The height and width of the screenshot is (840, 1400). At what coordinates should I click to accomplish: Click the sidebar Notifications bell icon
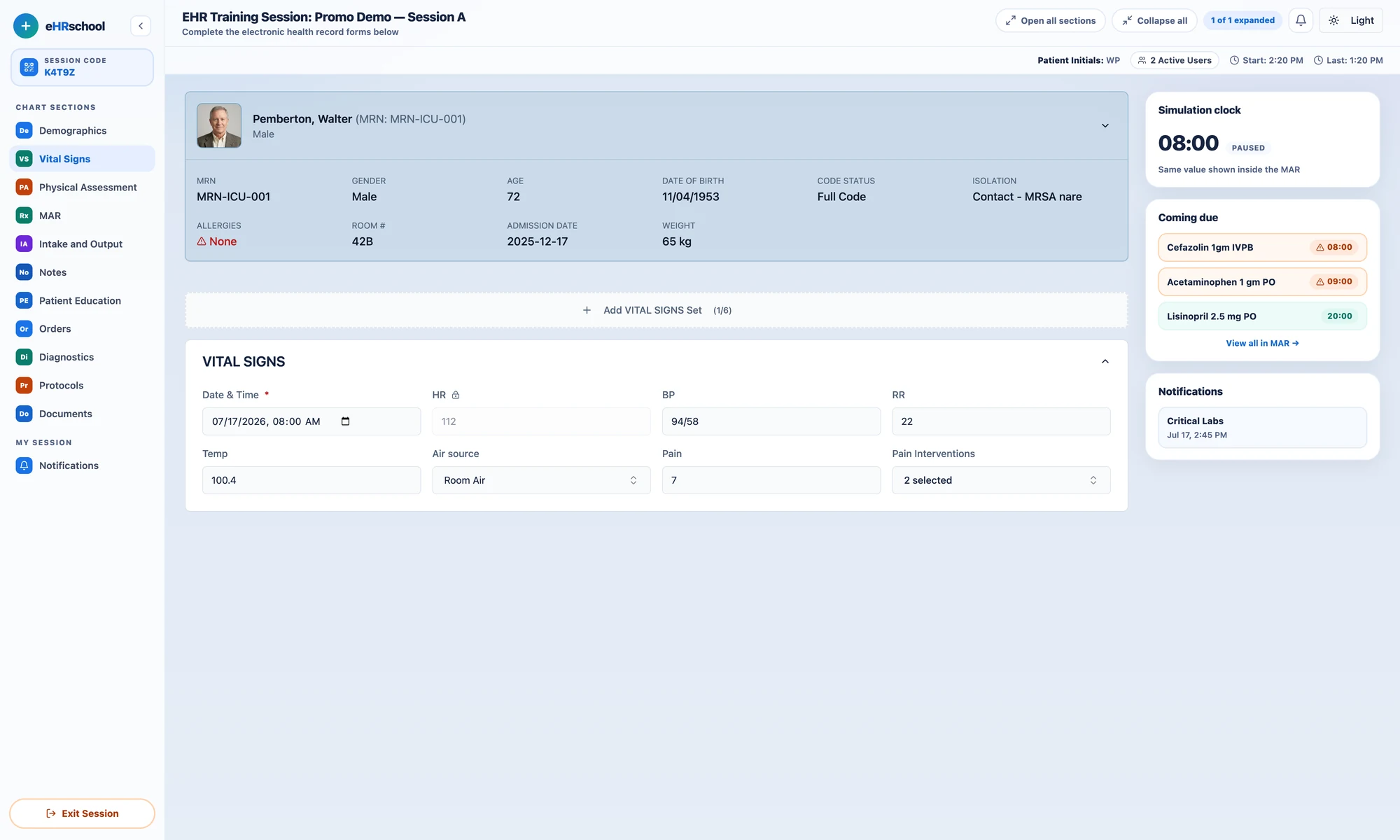pos(24,465)
